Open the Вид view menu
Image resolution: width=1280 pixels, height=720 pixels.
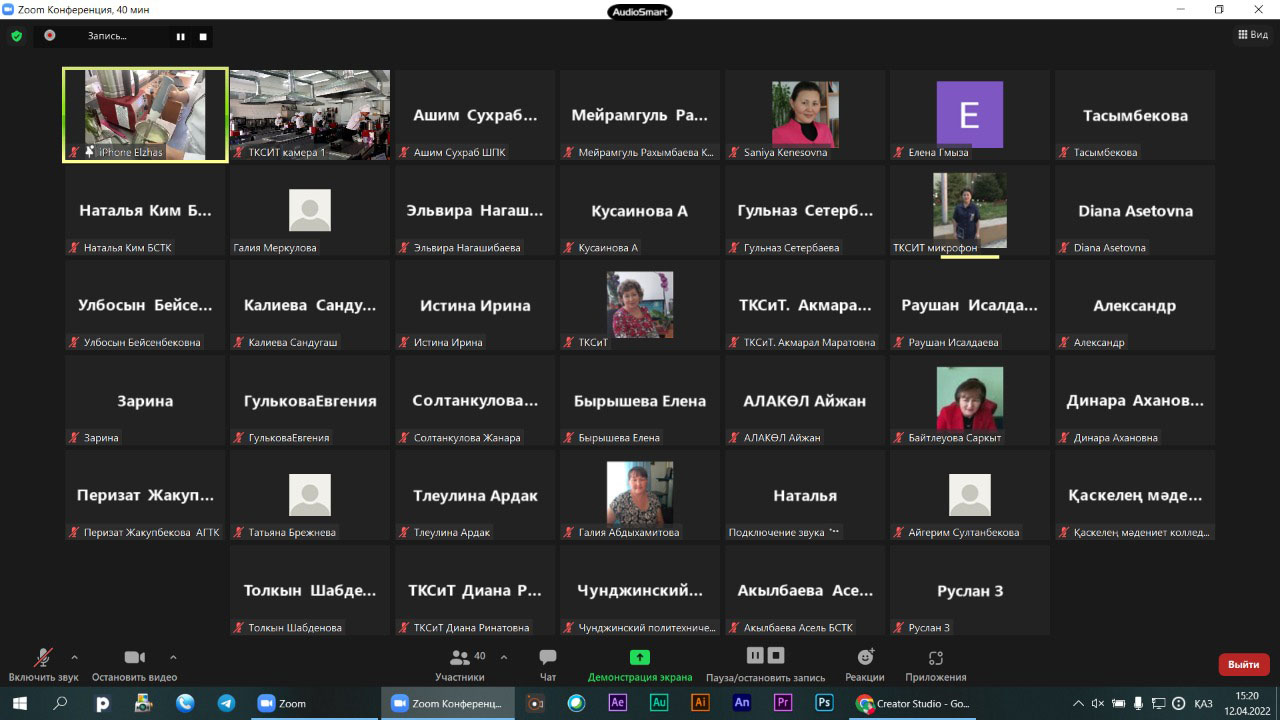pos(1253,35)
